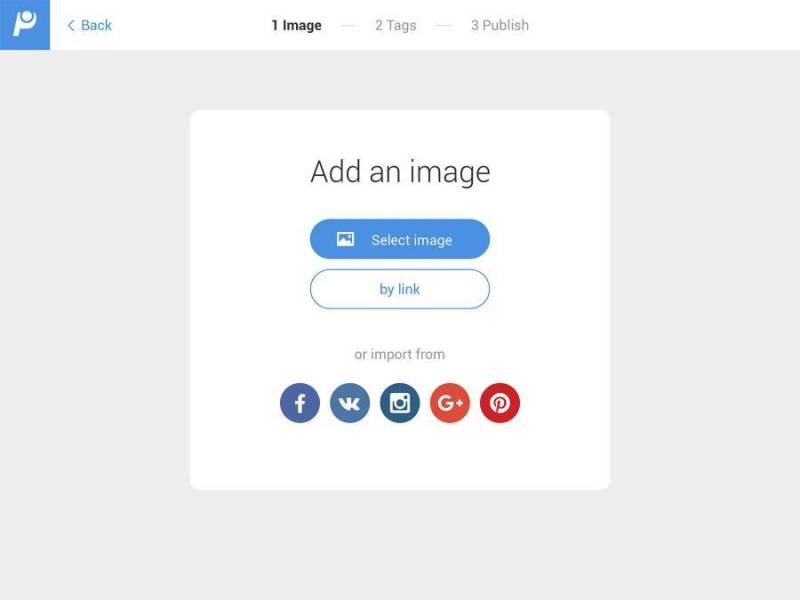
Task: Select the 1 Image step
Action: coord(296,25)
